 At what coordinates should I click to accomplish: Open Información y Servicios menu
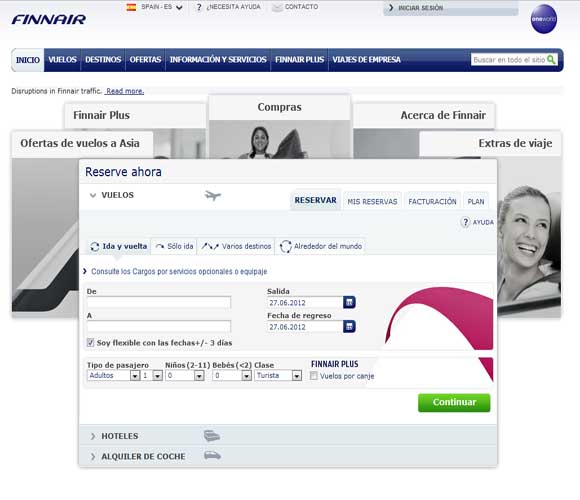218,60
